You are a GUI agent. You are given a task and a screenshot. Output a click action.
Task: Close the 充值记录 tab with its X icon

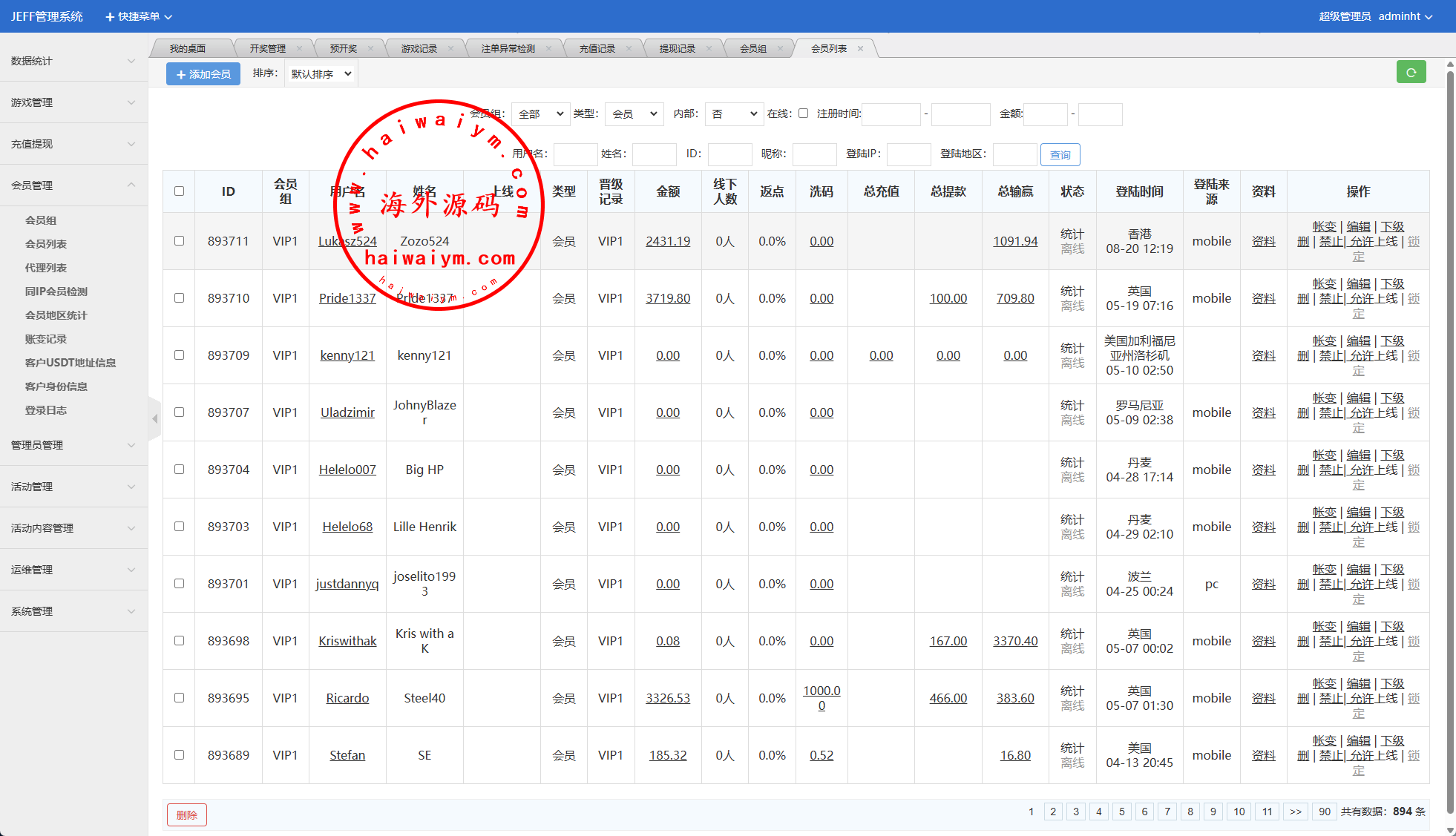[x=629, y=49]
